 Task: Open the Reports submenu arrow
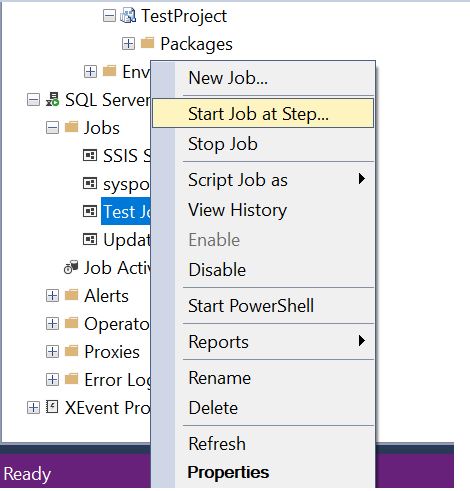pos(362,341)
